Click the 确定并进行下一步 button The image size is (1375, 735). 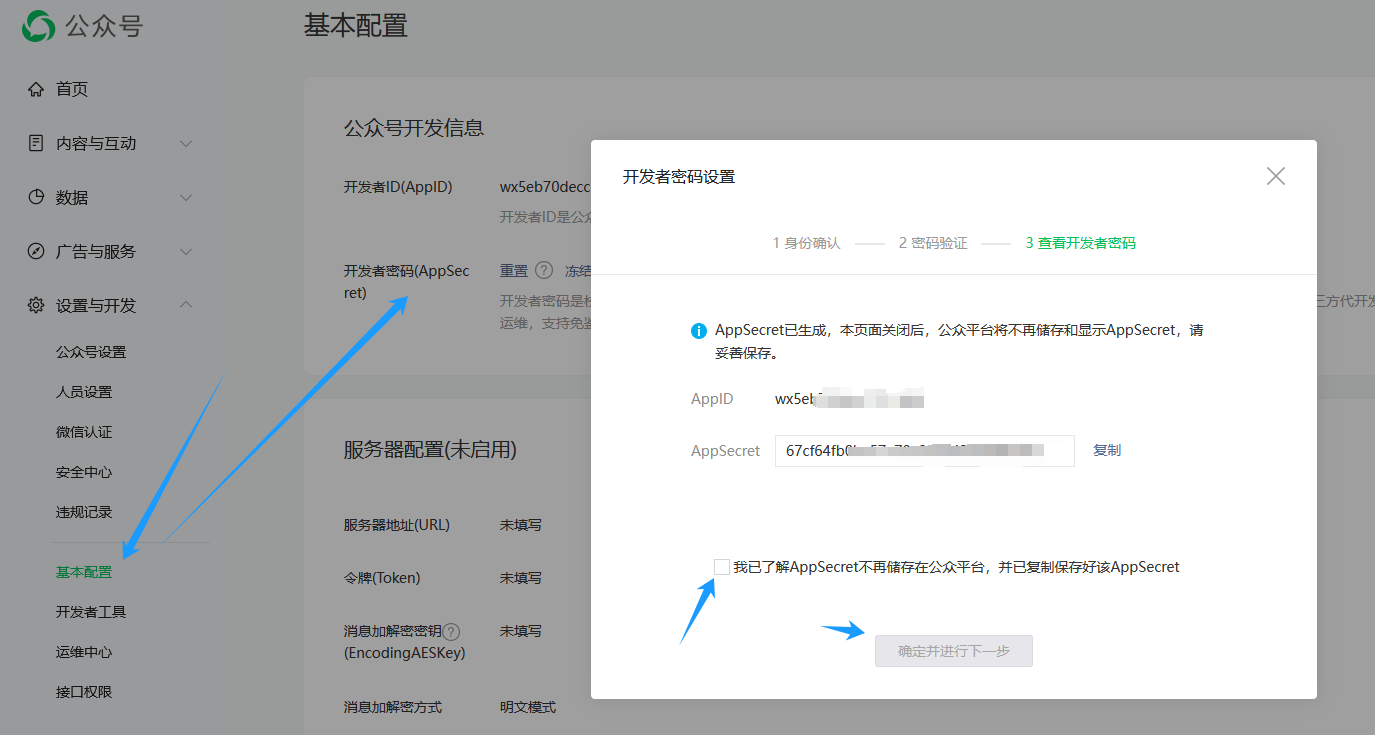tap(953, 651)
